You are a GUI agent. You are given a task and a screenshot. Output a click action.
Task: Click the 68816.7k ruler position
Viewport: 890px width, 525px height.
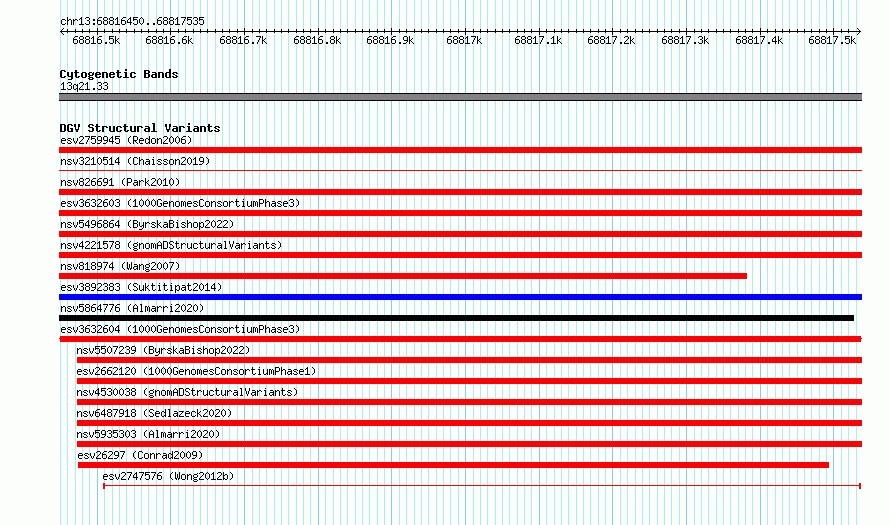243,40
